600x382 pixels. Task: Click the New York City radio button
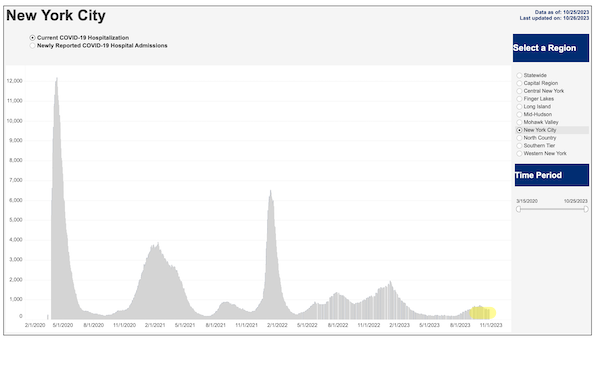coord(519,130)
